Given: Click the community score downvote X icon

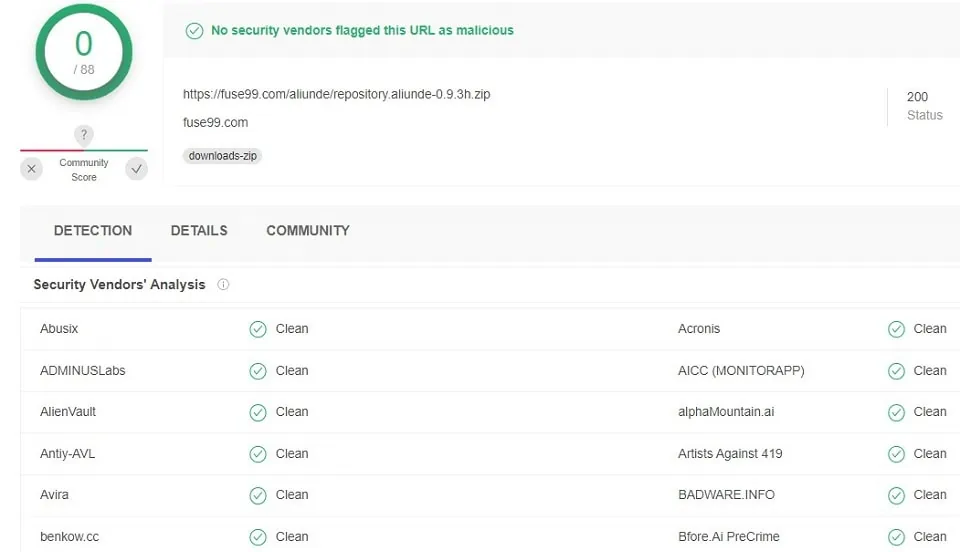Looking at the screenshot, I should (32, 169).
